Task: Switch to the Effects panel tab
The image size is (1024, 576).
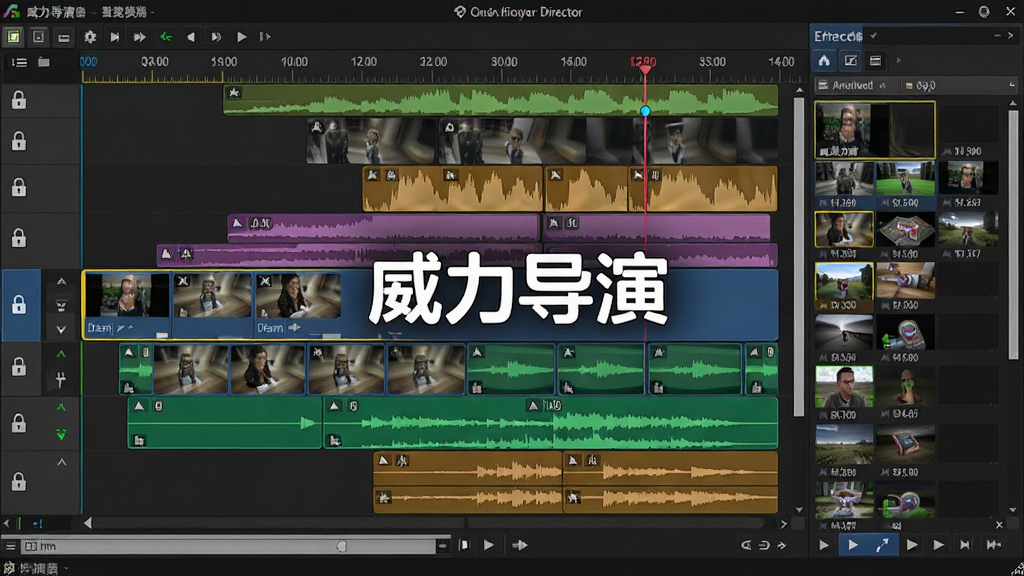Action: (838, 36)
